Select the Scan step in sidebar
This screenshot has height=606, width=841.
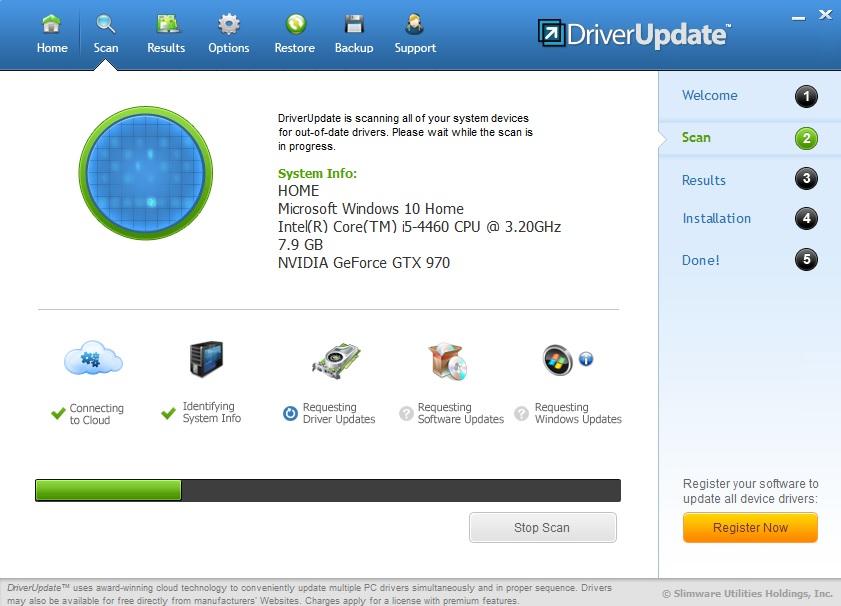pos(696,138)
